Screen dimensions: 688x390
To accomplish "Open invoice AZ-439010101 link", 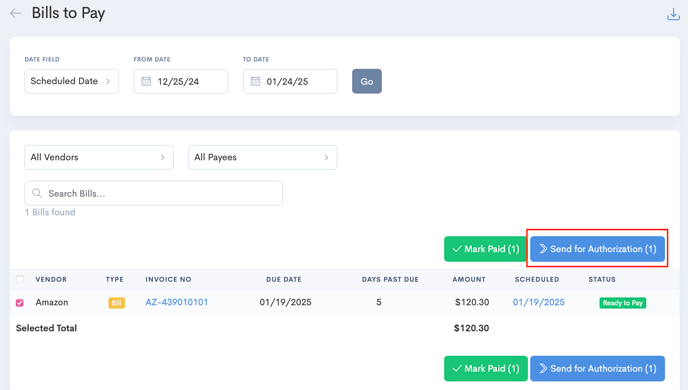I will 176,302.
